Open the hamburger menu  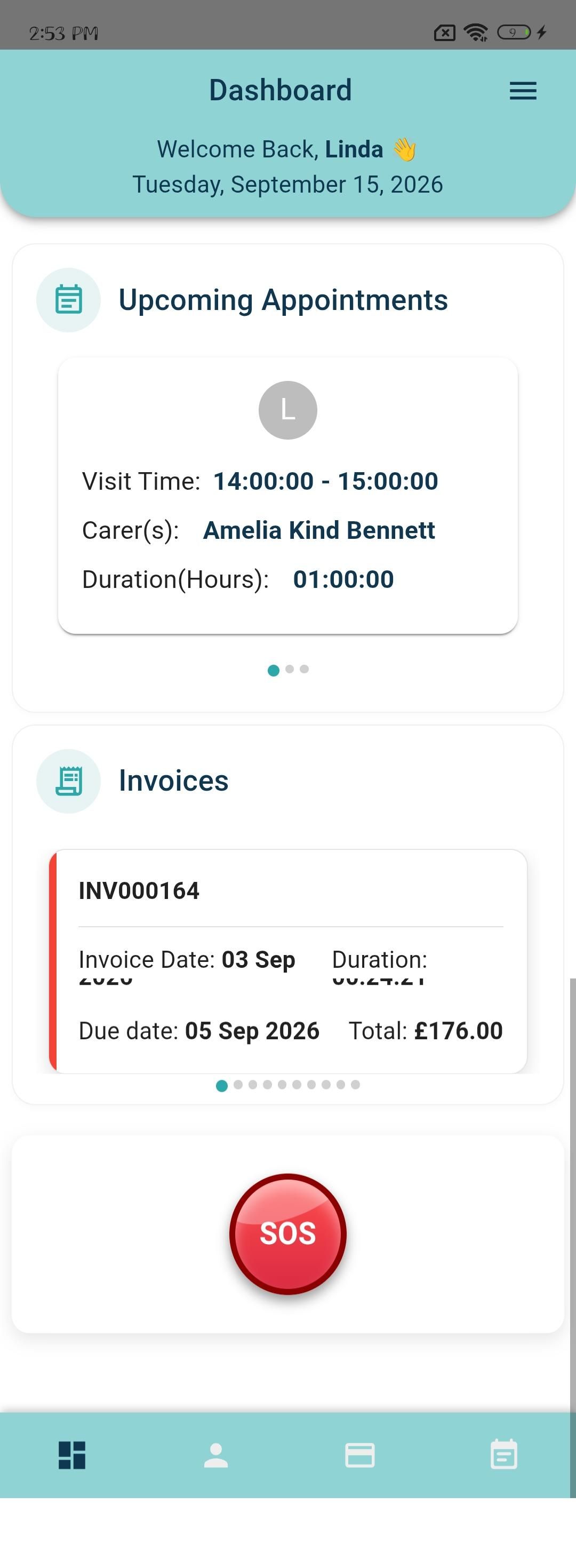[523, 91]
